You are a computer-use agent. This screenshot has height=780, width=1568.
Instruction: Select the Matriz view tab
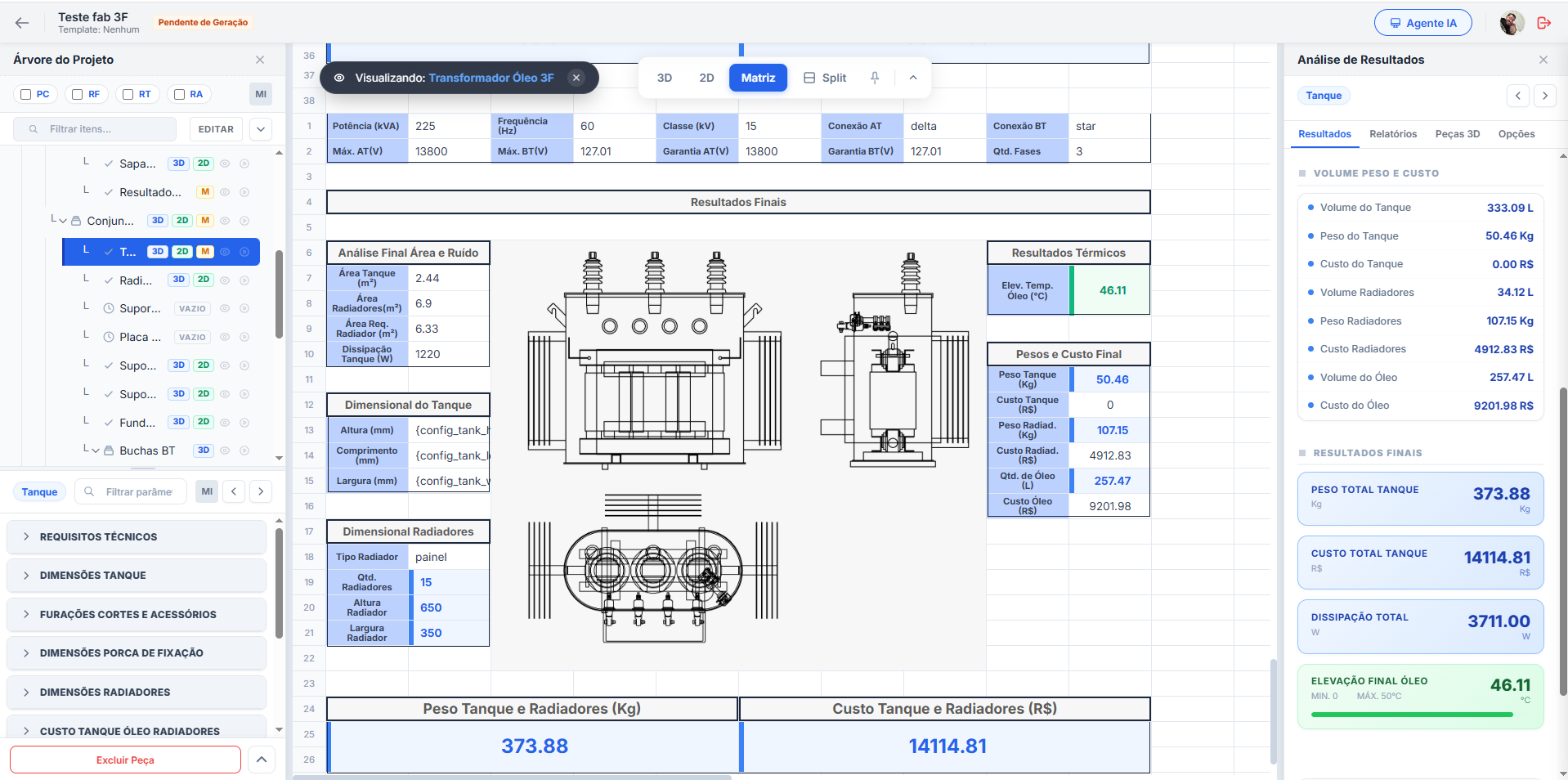pyautogui.click(x=758, y=78)
